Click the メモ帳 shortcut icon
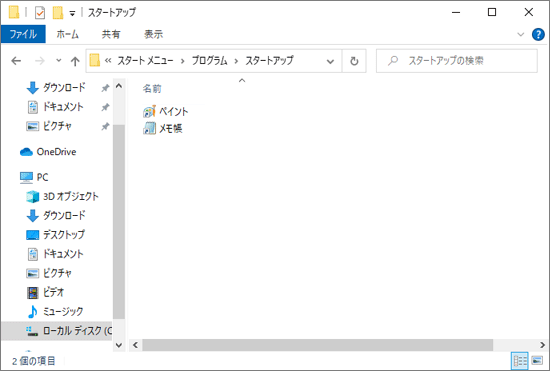The image size is (550, 371). click(x=149, y=129)
